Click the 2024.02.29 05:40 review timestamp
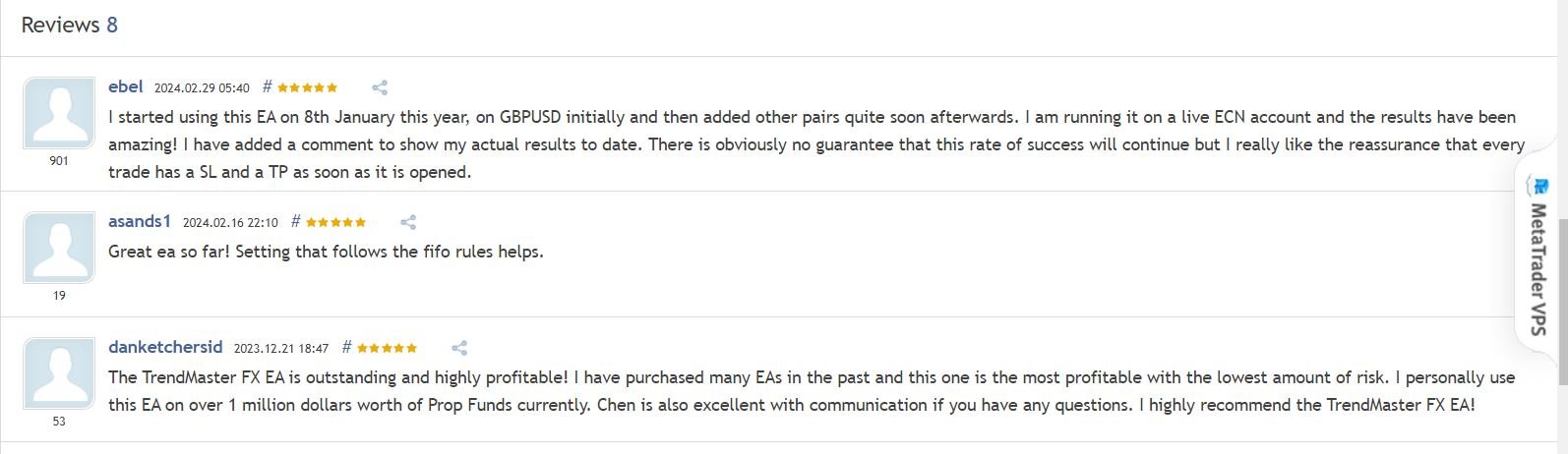1568x454 pixels. (x=202, y=88)
